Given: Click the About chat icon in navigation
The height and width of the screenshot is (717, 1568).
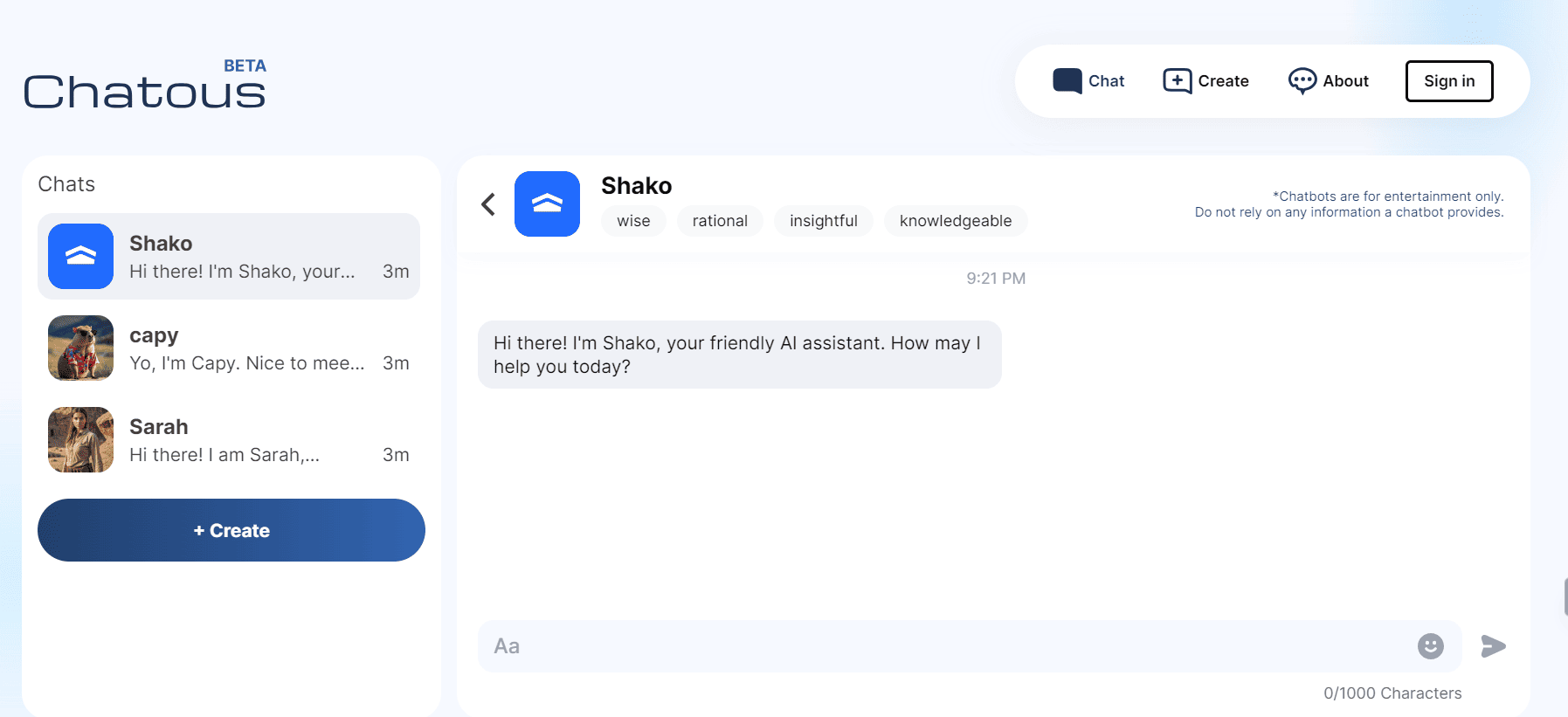Looking at the screenshot, I should pyautogui.click(x=1303, y=80).
